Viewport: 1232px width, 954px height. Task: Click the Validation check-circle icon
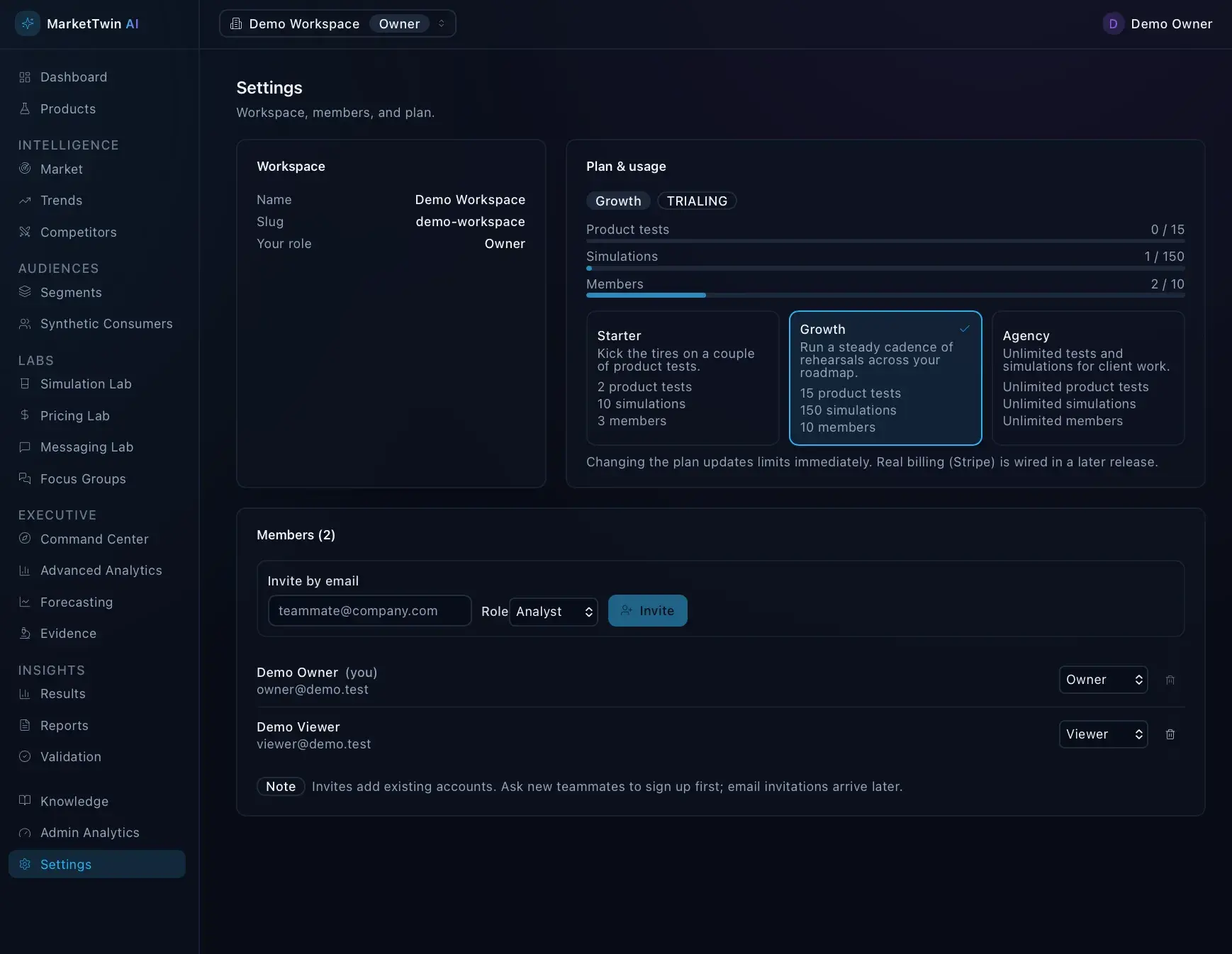25,756
